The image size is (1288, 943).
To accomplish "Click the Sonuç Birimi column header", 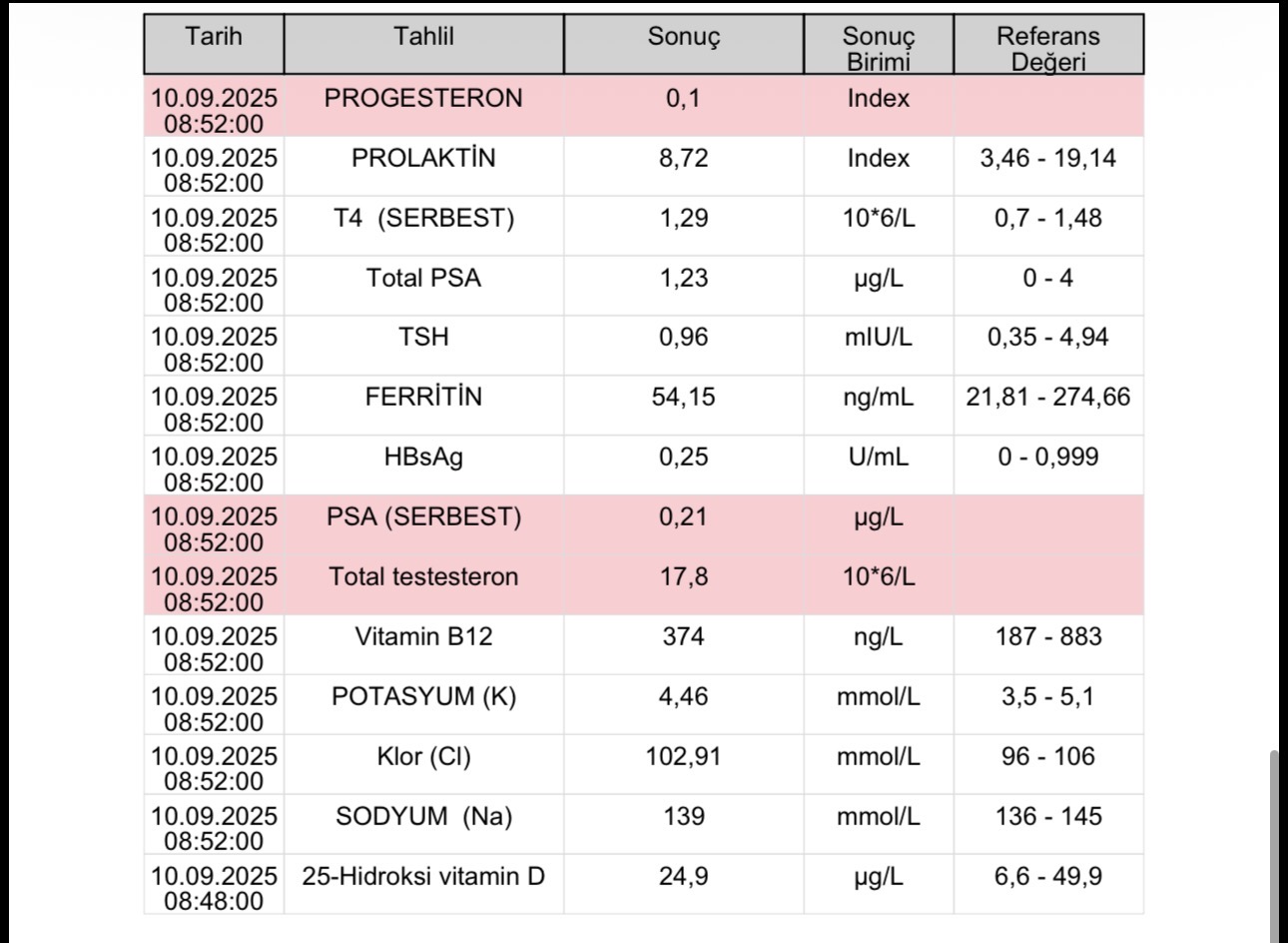I will tap(878, 48).
